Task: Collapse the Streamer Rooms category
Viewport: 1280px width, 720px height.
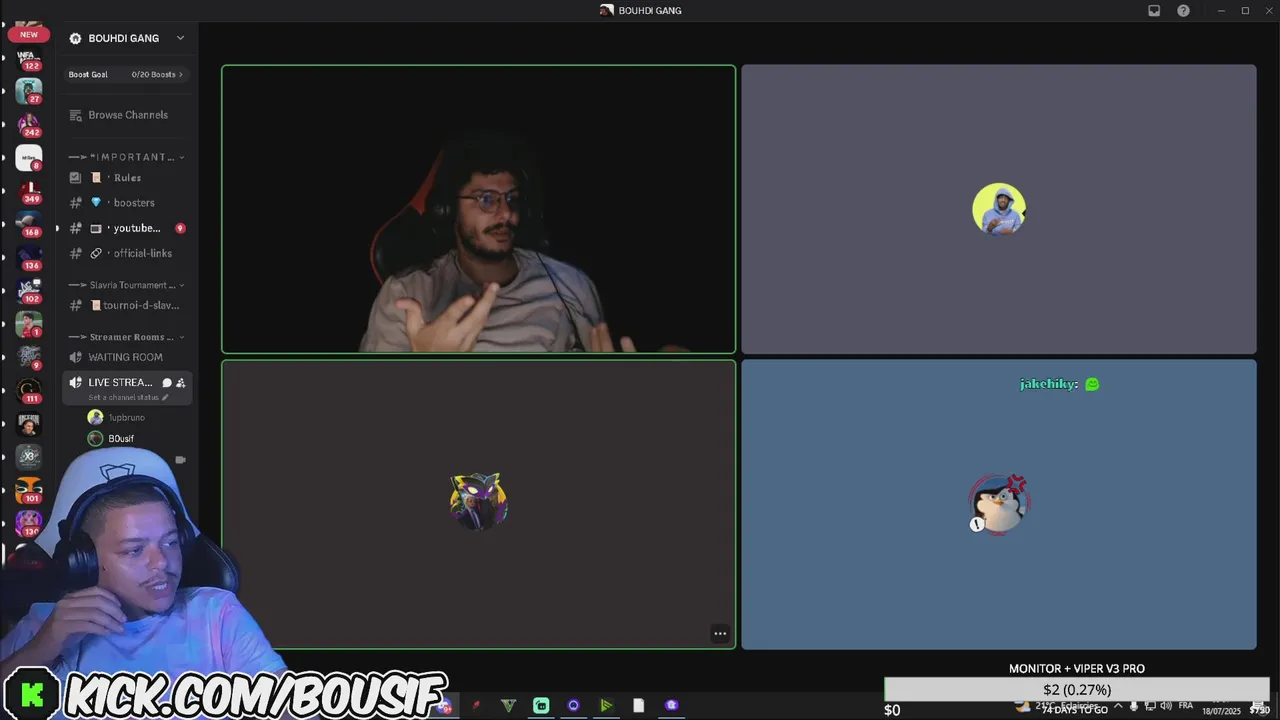Action: pyautogui.click(x=126, y=337)
